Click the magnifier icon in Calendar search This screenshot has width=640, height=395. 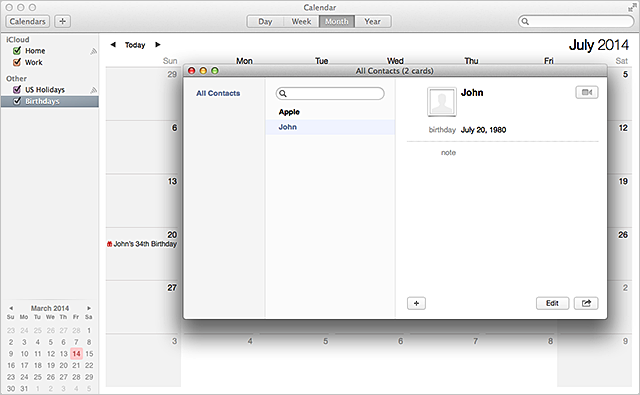coord(525,21)
